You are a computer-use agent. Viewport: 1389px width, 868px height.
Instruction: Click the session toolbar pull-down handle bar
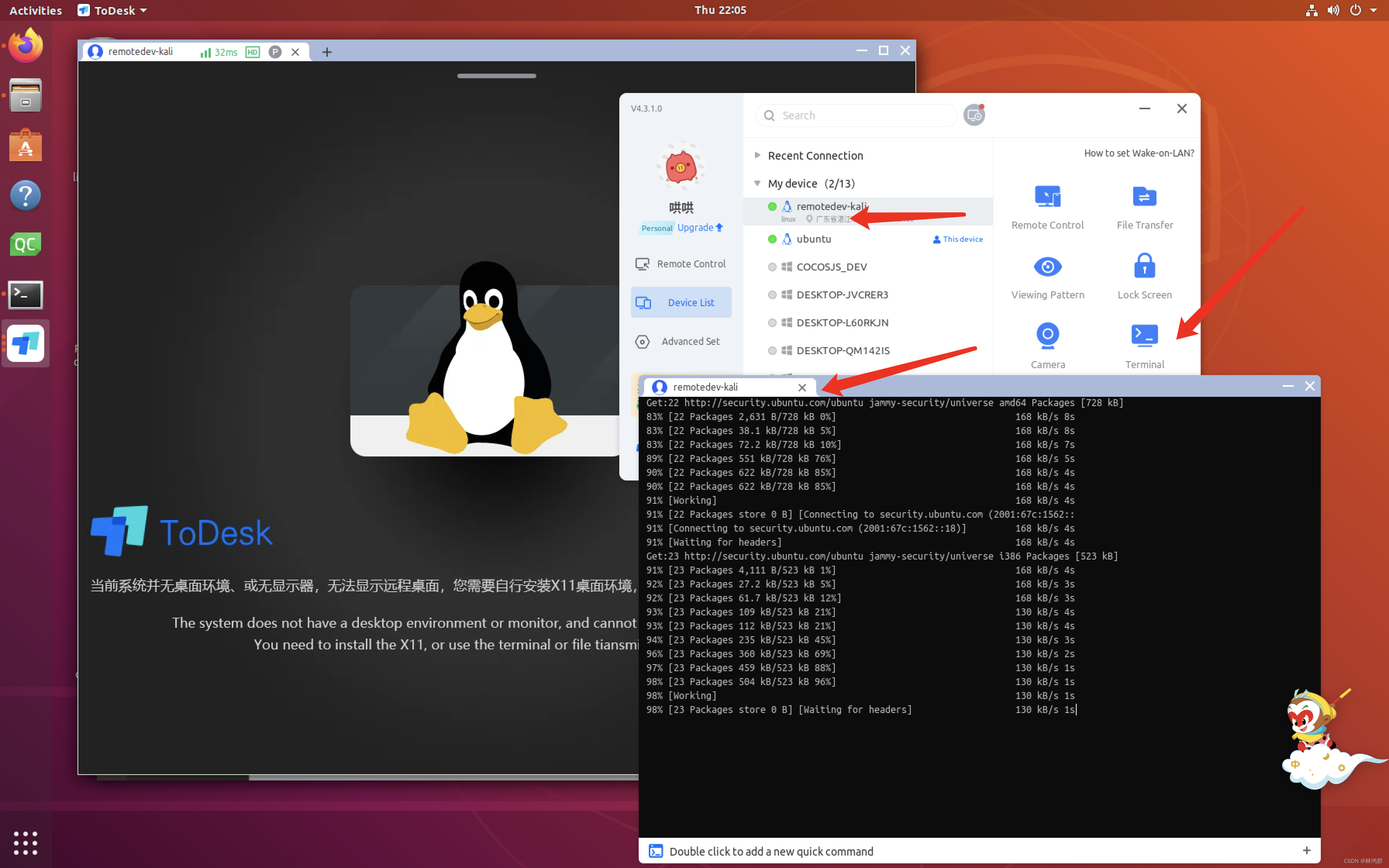pos(496,75)
